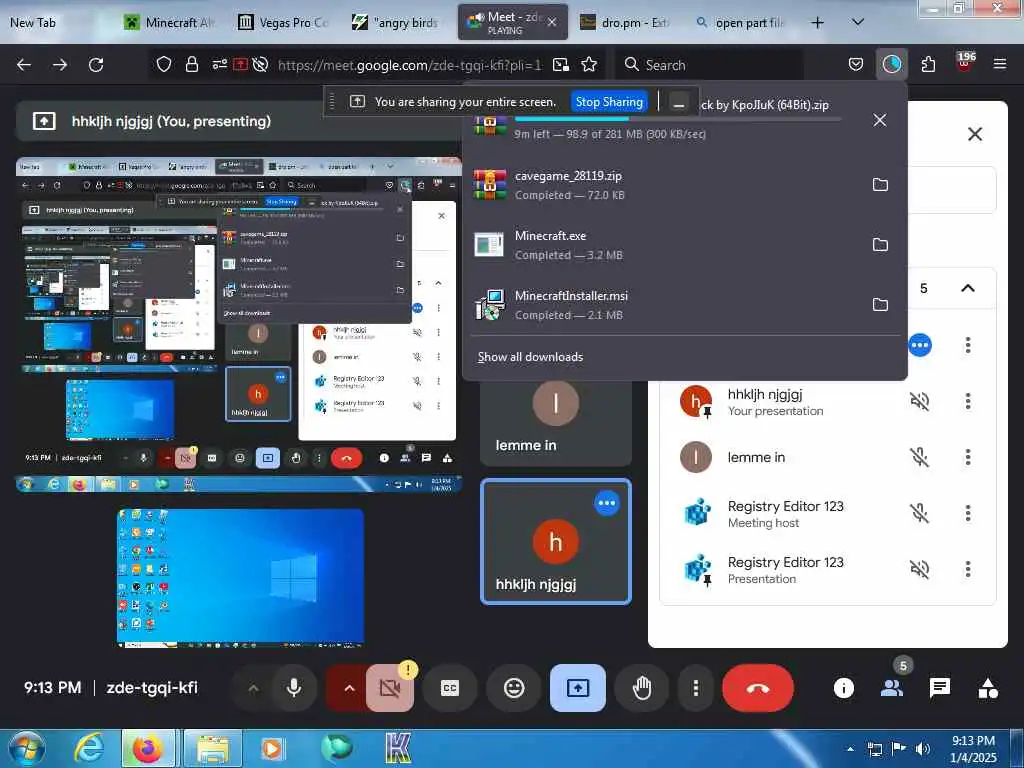Open options for Registry Editor 123 Presentation
The width and height of the screenshot is (1024, 768).
[968, 569]
